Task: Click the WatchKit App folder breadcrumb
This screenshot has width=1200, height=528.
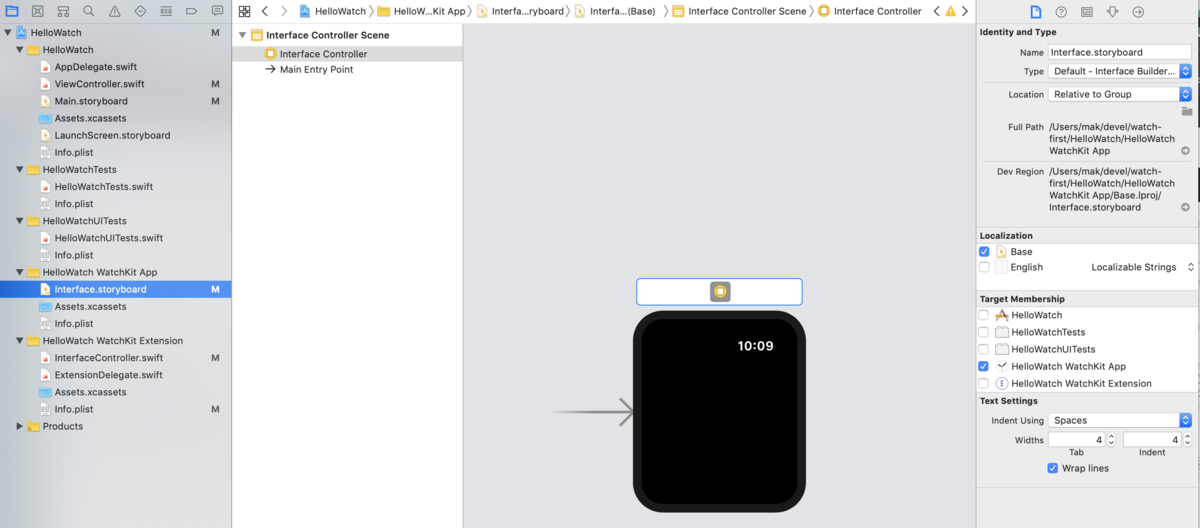Action: (421, 11)
